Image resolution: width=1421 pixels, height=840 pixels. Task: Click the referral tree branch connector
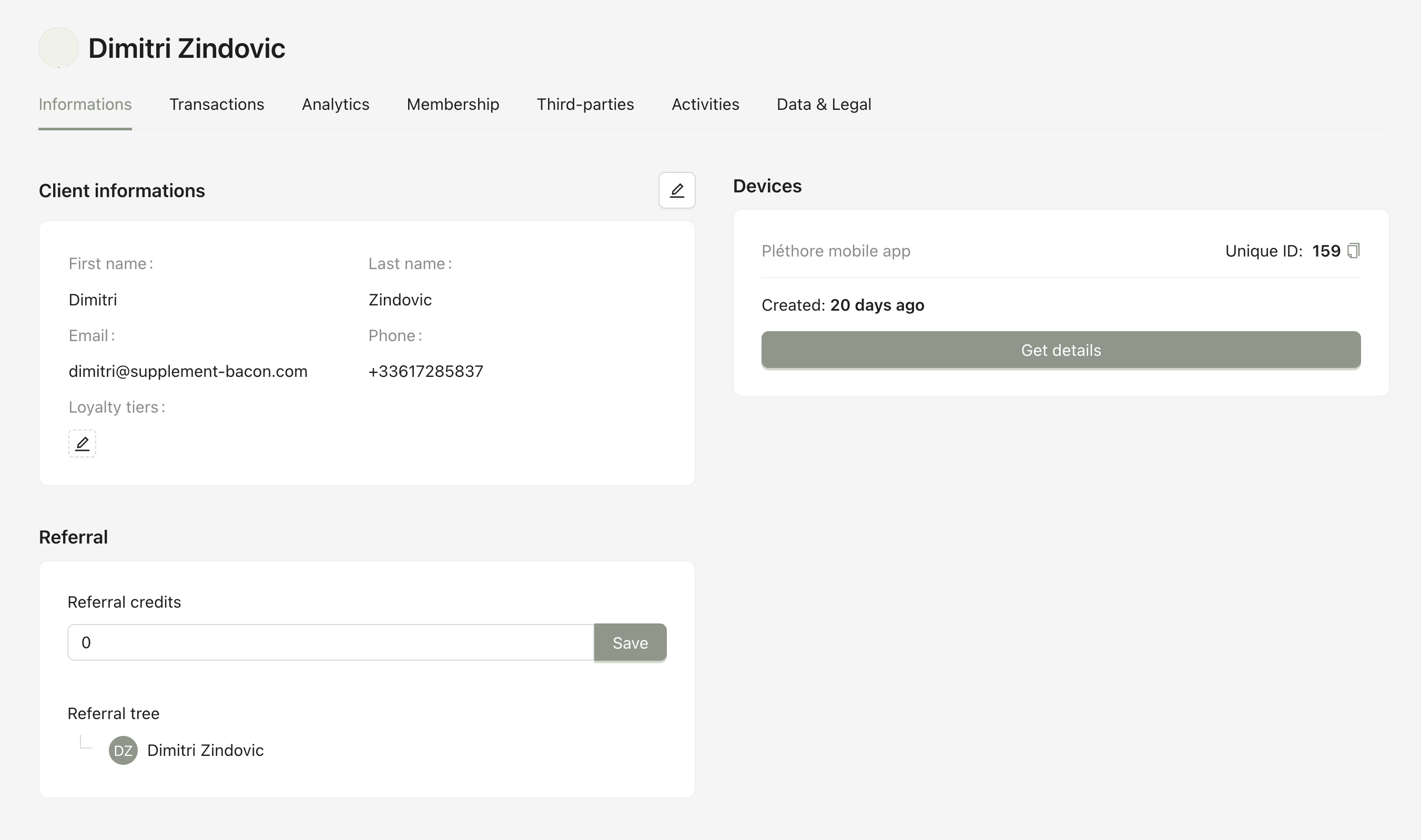point(86,742)
